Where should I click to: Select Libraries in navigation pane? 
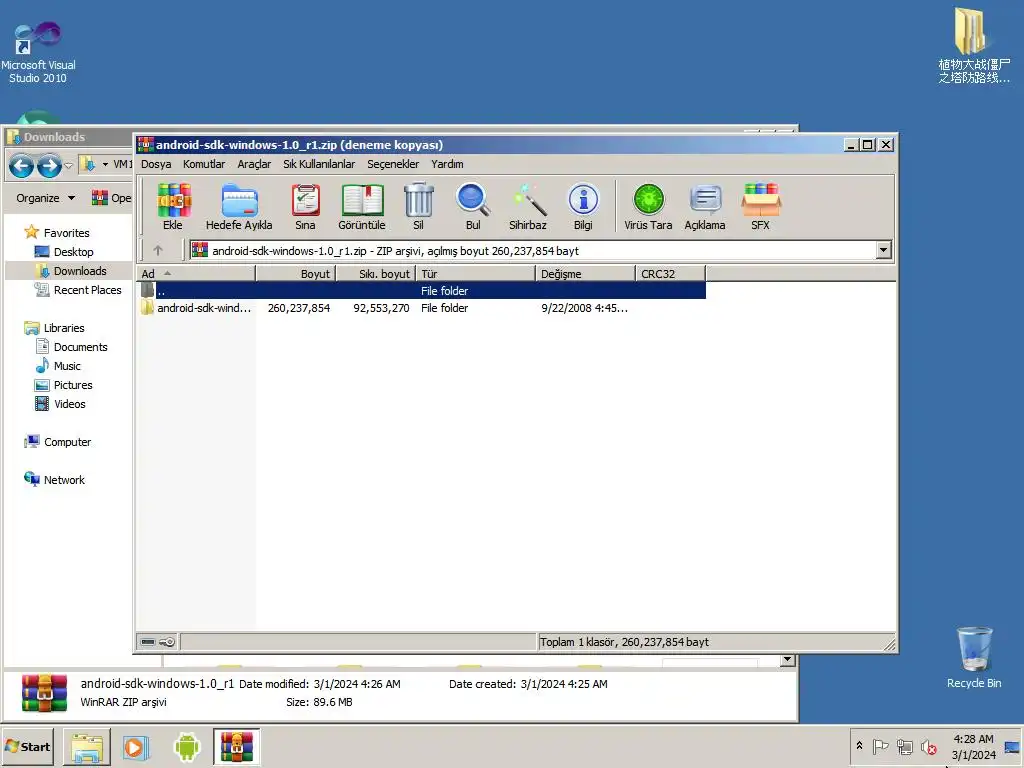tap(54, 327)
